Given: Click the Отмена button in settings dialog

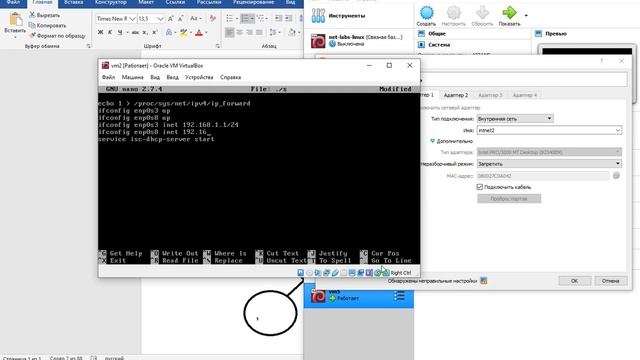Looking at the screenshot, I should pos(610,281).
